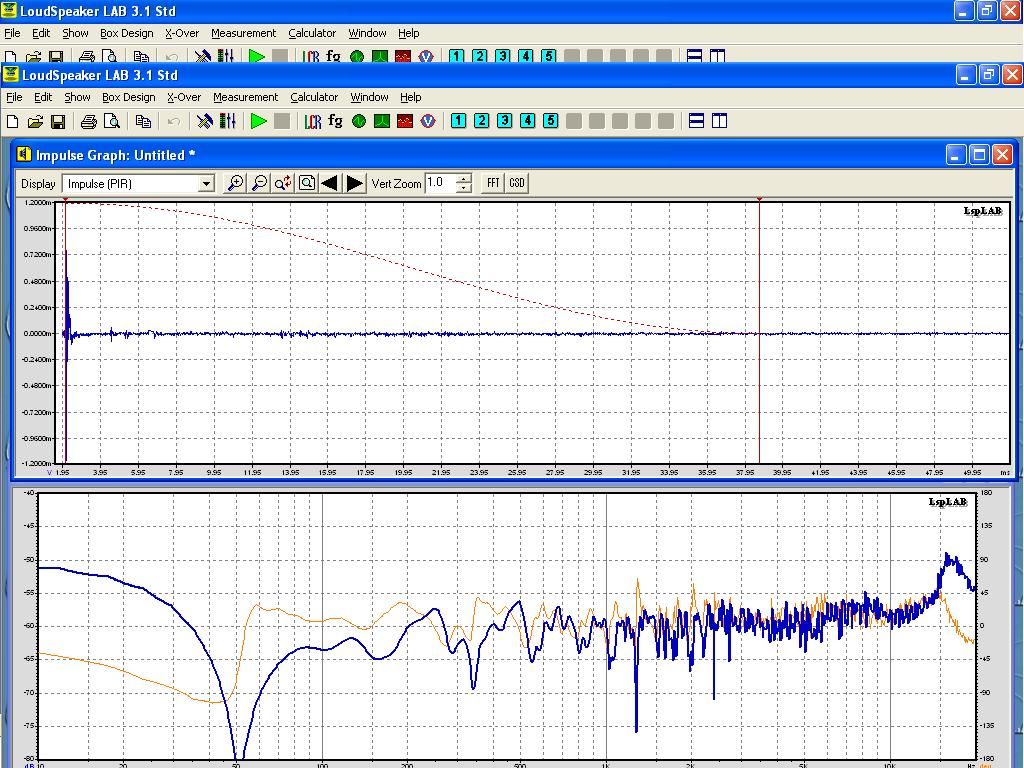This screenshot has height=768, width=1024.
Task: Click the V voltmeter icon, front toolbar
Action: (x=428, y=121)
